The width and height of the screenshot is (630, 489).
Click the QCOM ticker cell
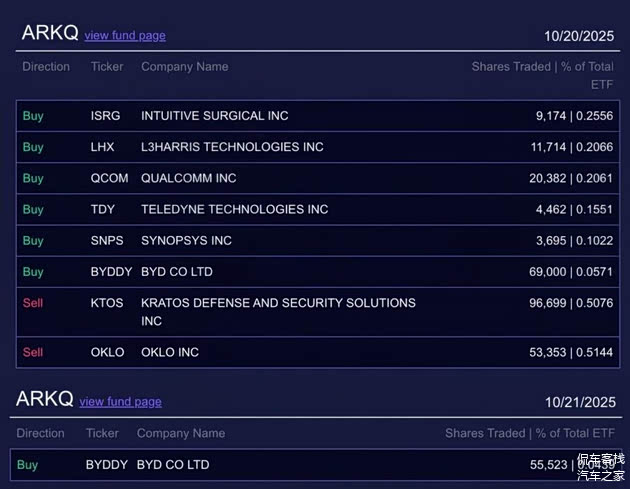pos(109,178)
